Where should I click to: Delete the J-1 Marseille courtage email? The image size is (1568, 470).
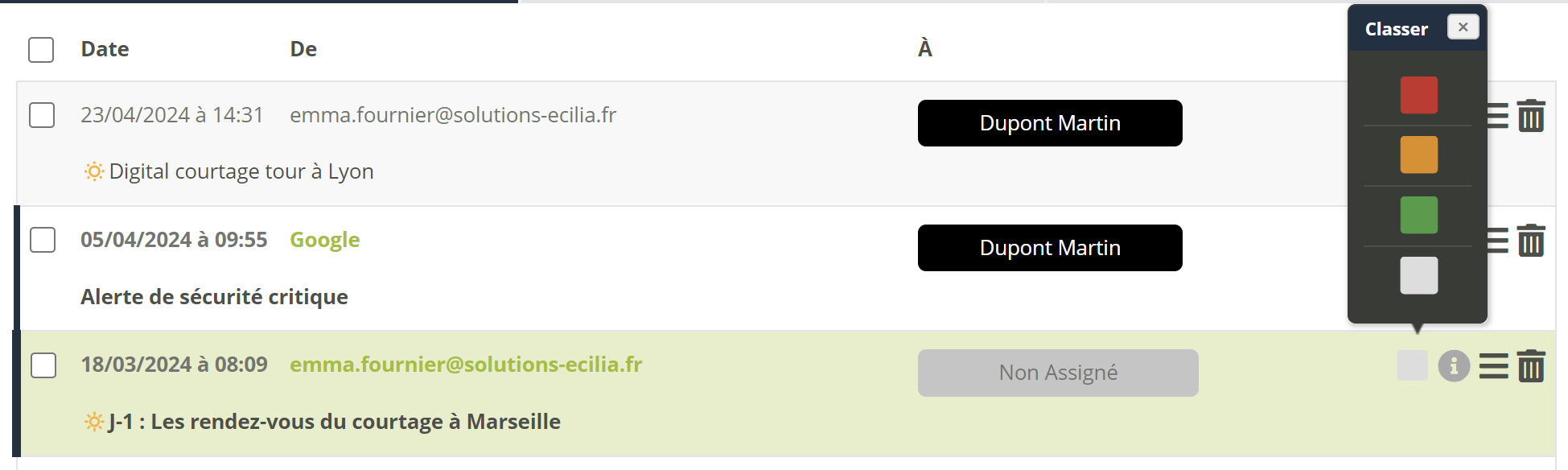[x=1530, y=366]
